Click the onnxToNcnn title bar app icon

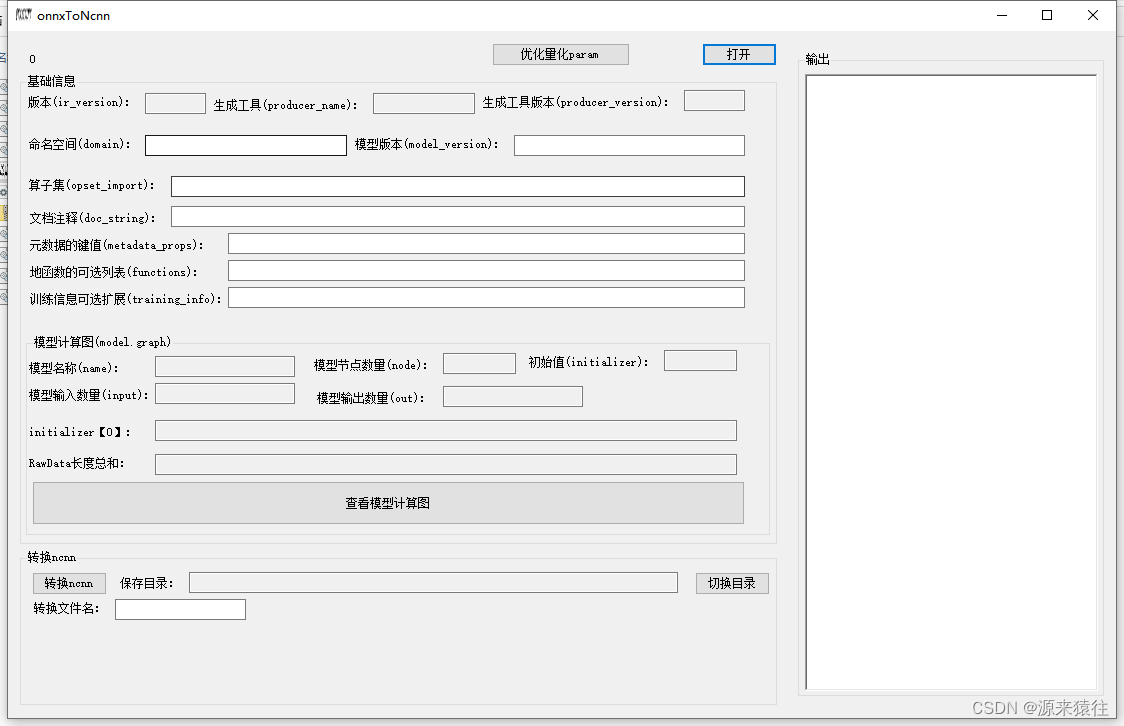(x=24, y=14)
